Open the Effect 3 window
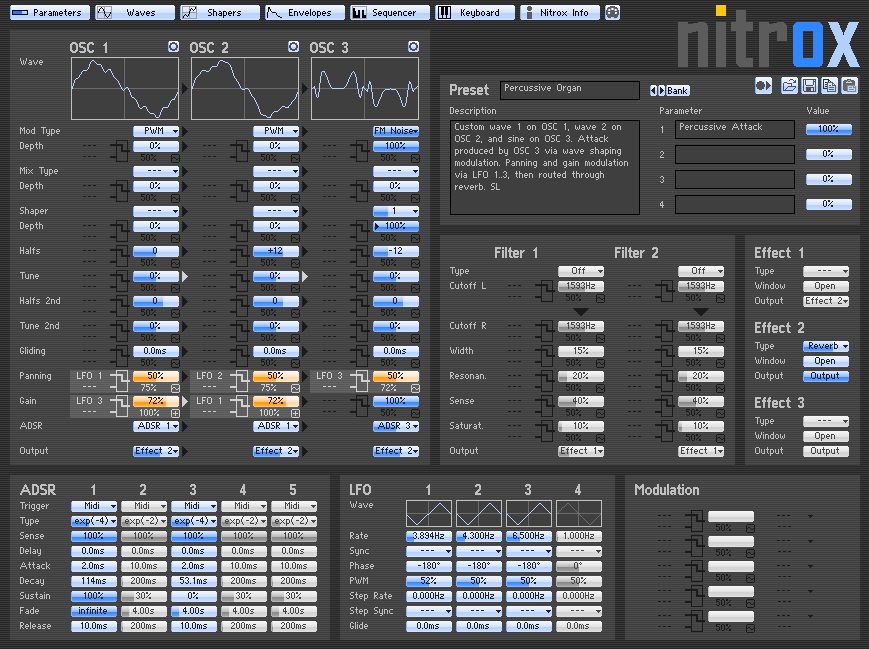The image size is (869, 649). pos(826,436)
